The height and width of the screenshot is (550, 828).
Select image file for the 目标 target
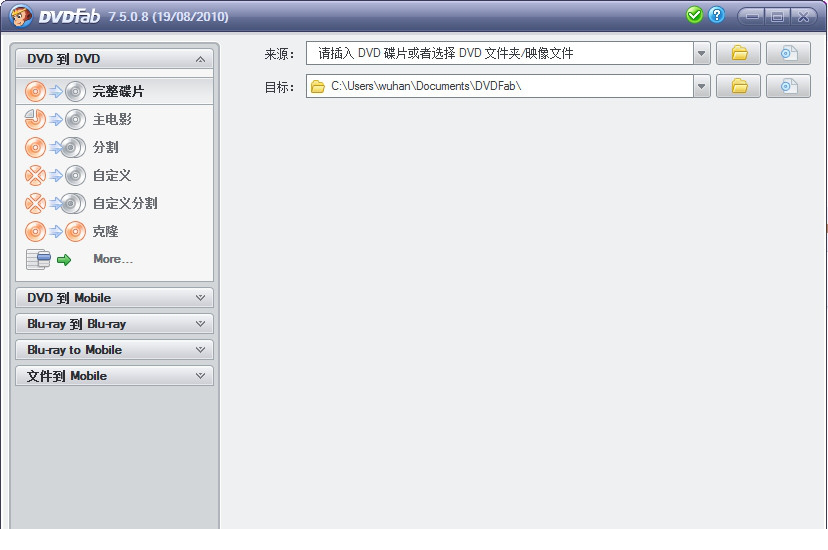(788, 86)
